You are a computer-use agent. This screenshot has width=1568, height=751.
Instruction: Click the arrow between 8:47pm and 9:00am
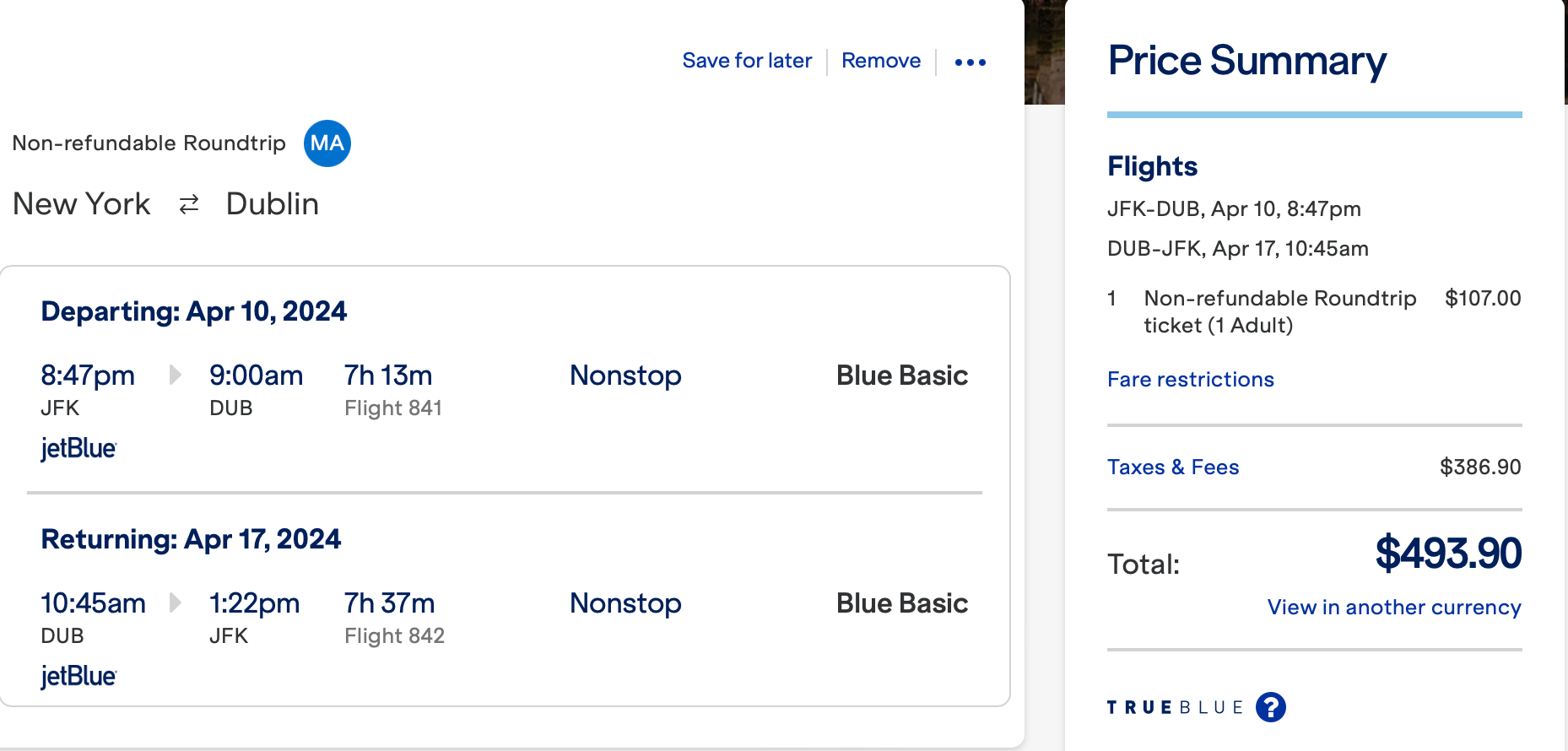point(175,375)
